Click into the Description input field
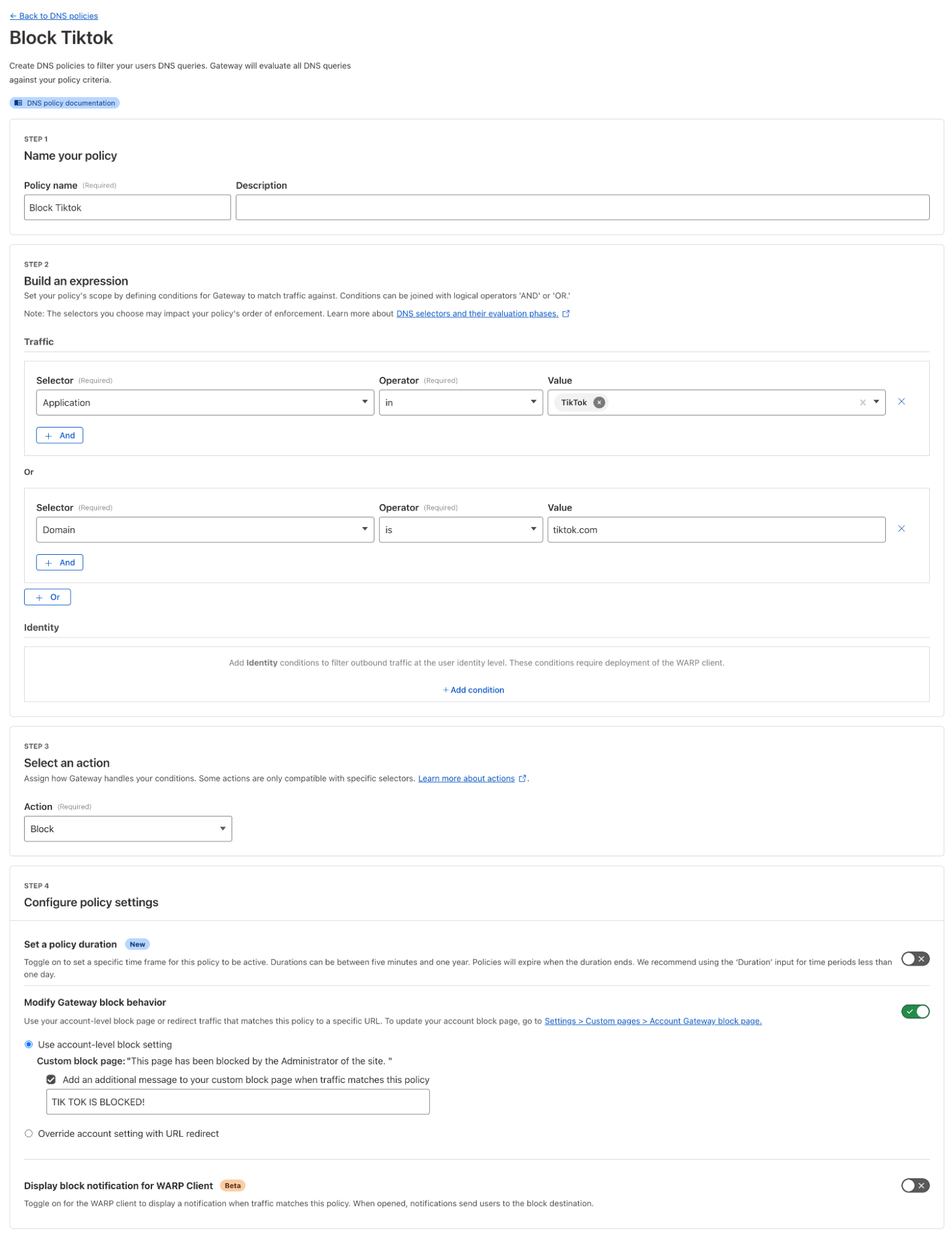Screen dimensions: 952x1235 tap(582, 208)
